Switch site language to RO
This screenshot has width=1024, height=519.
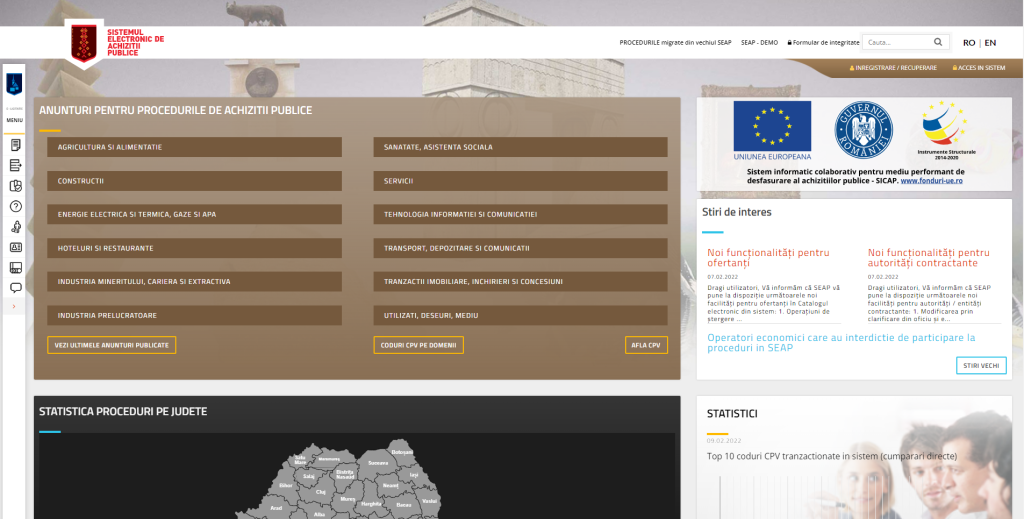[x=969, y=43]
